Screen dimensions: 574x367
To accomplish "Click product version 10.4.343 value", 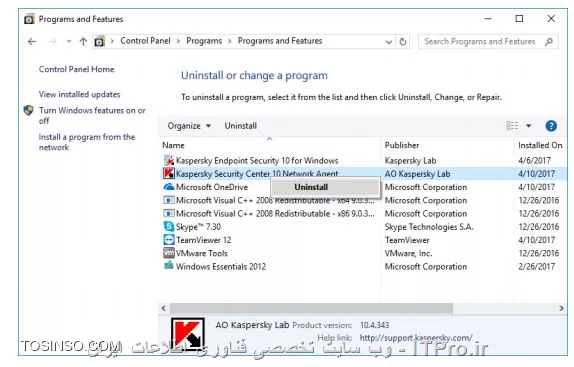I will point(374,325).
